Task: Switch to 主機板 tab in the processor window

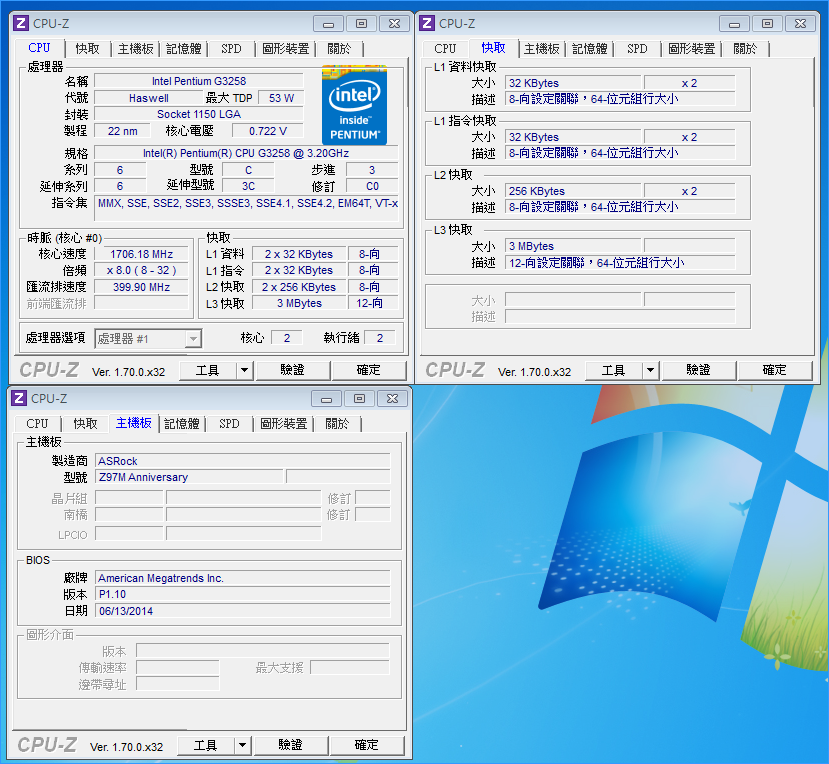Action: (x=135, y=49)
